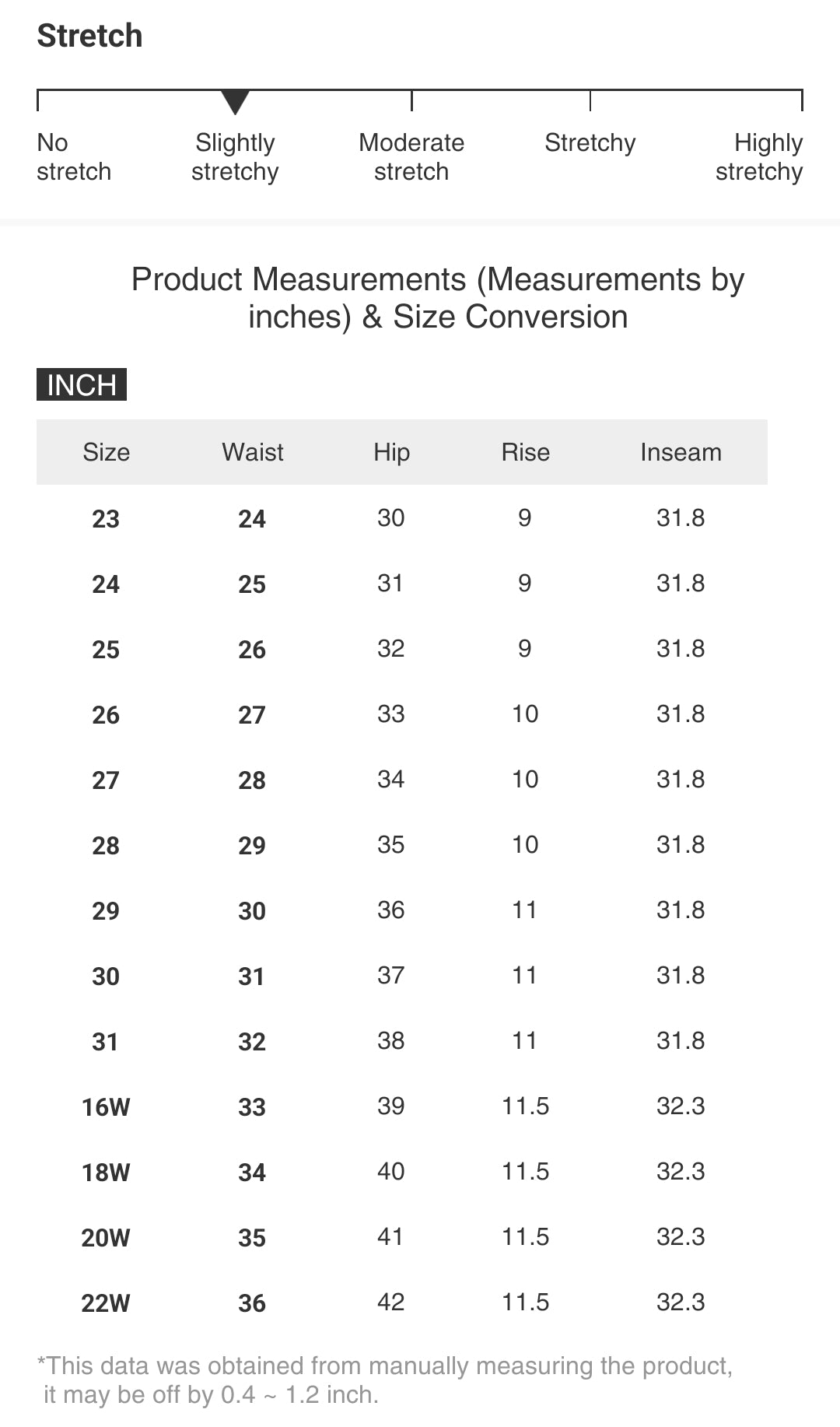
Task: Select size 16W in the Size column
Action: (106, 1107)
